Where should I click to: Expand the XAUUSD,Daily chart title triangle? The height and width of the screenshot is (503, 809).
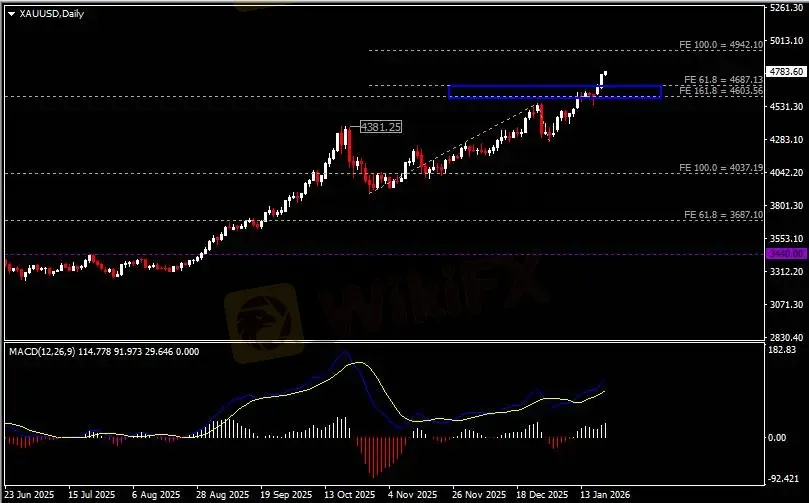pyautogui.click(x=11, y=14)
